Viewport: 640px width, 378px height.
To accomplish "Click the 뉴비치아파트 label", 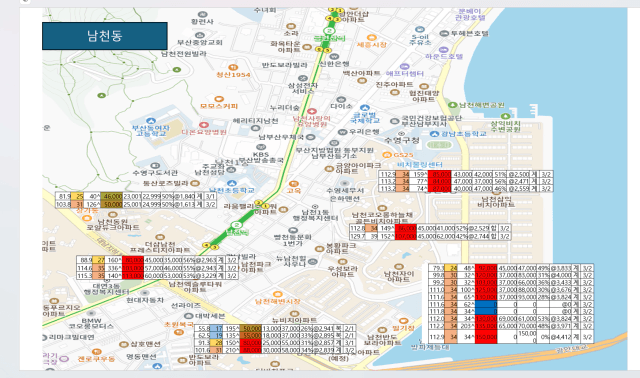I will pyautogui.click(x=295, y=320).
